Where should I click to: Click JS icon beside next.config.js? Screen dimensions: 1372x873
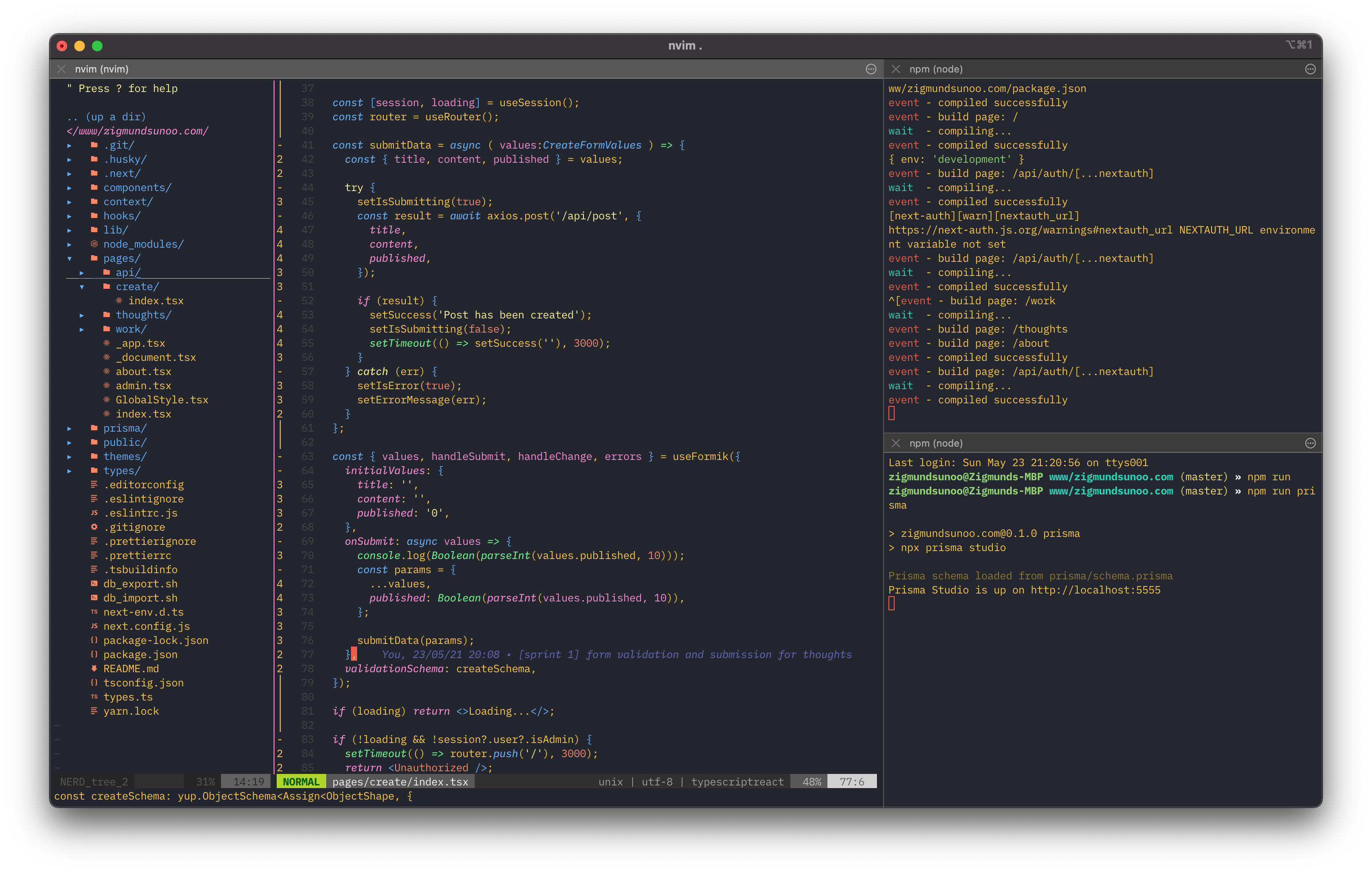95,626
